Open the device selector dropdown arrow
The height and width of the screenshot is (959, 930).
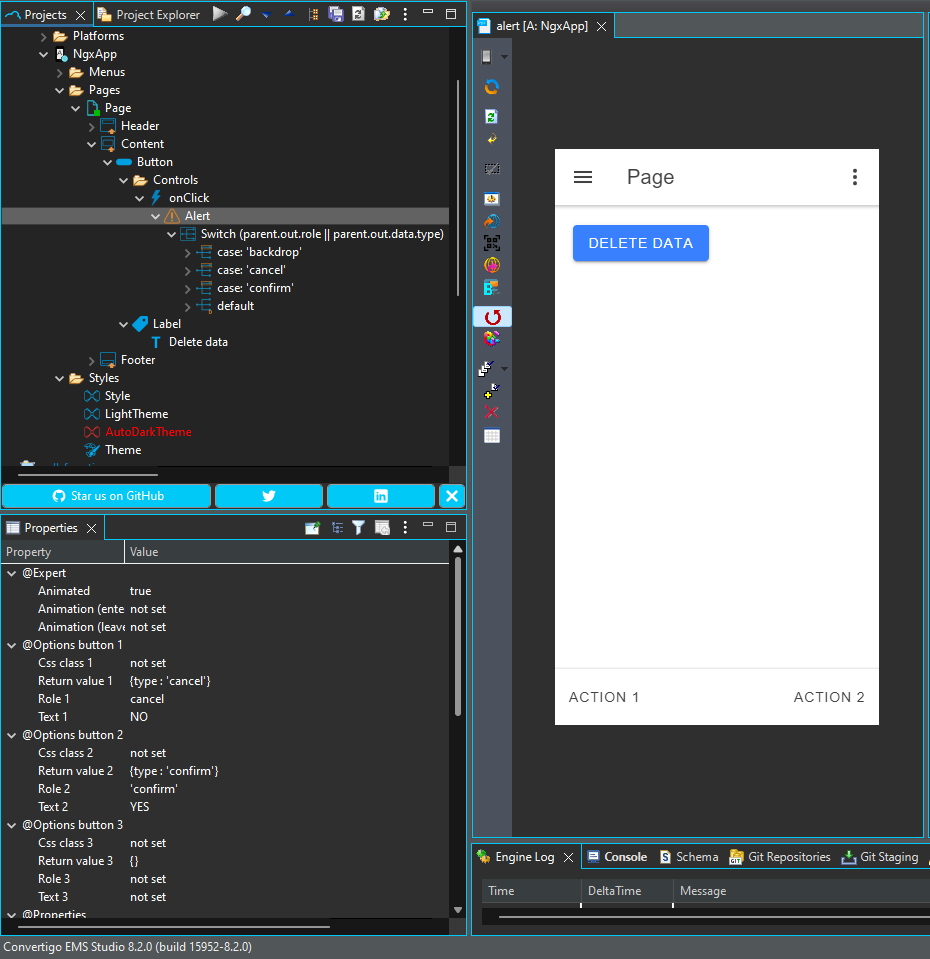coord(504,57)
